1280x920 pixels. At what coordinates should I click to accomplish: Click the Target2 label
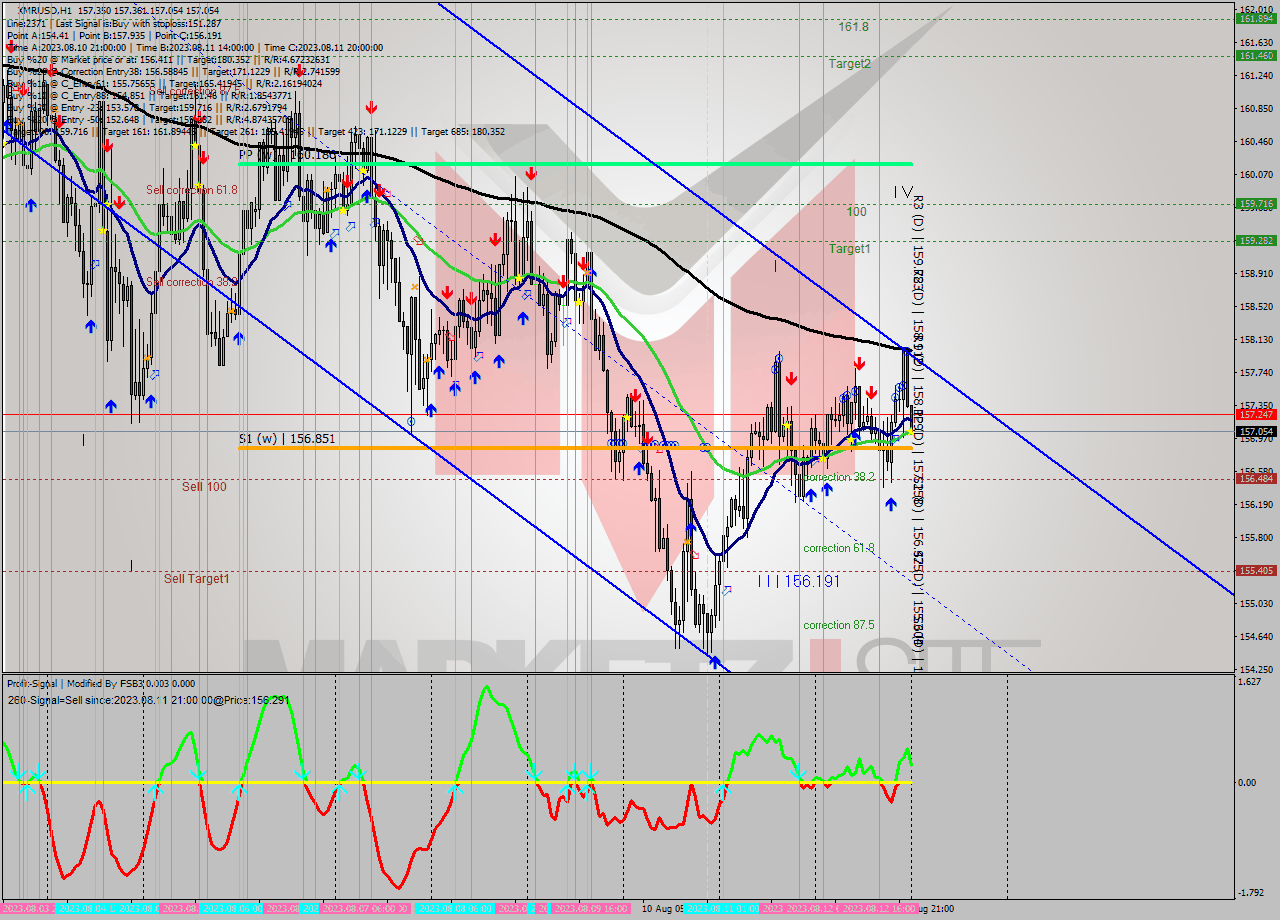[x=849, y=63]
